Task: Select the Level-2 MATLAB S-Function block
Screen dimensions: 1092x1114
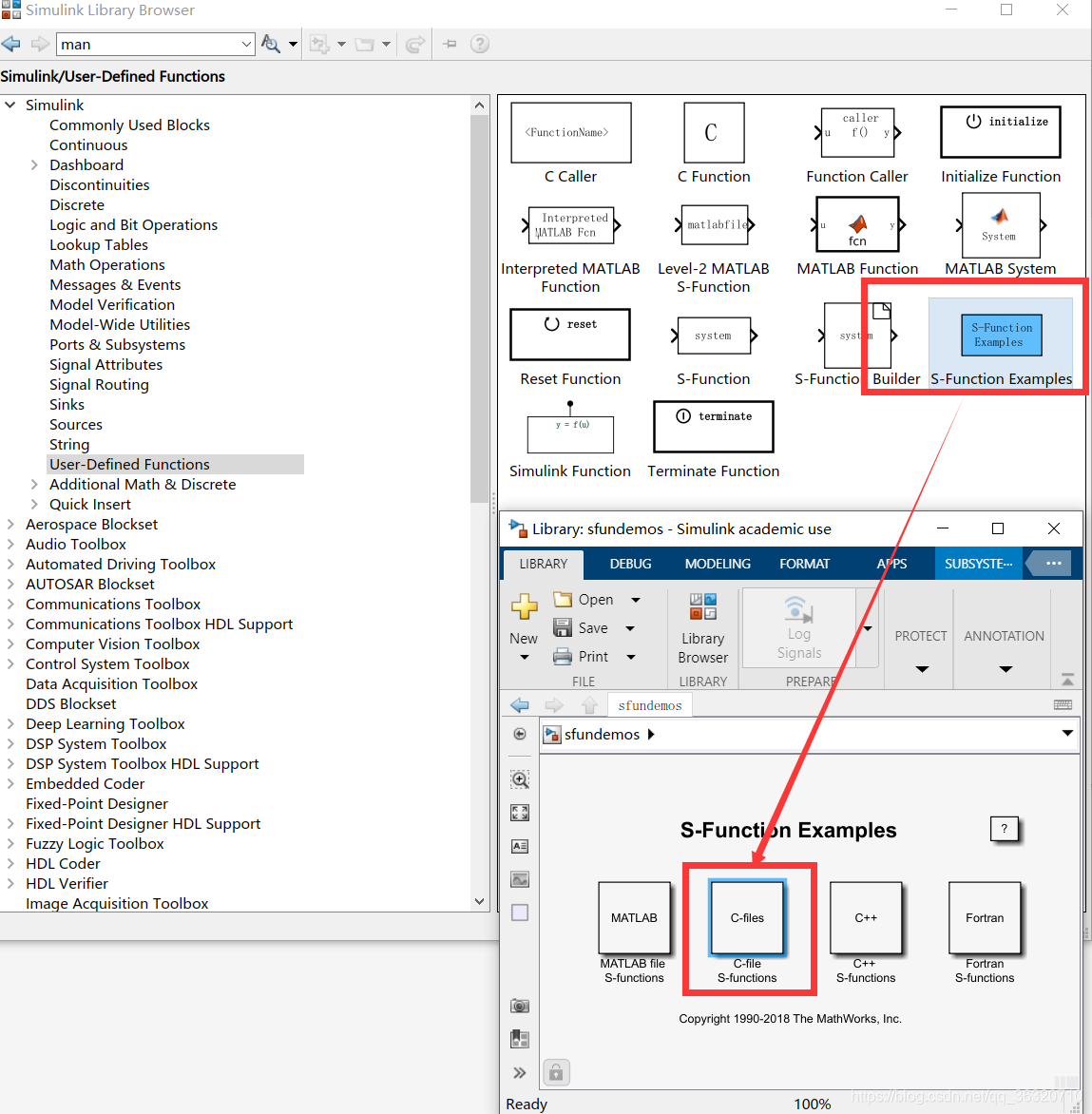Action: pos(714,225)
